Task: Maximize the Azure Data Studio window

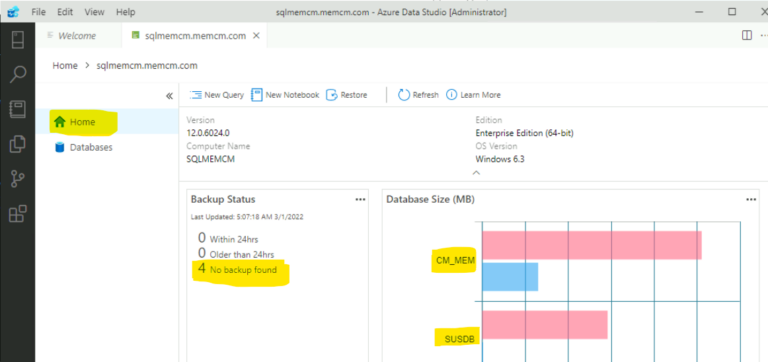Action: pyautogui.click(x=732, y=12)
